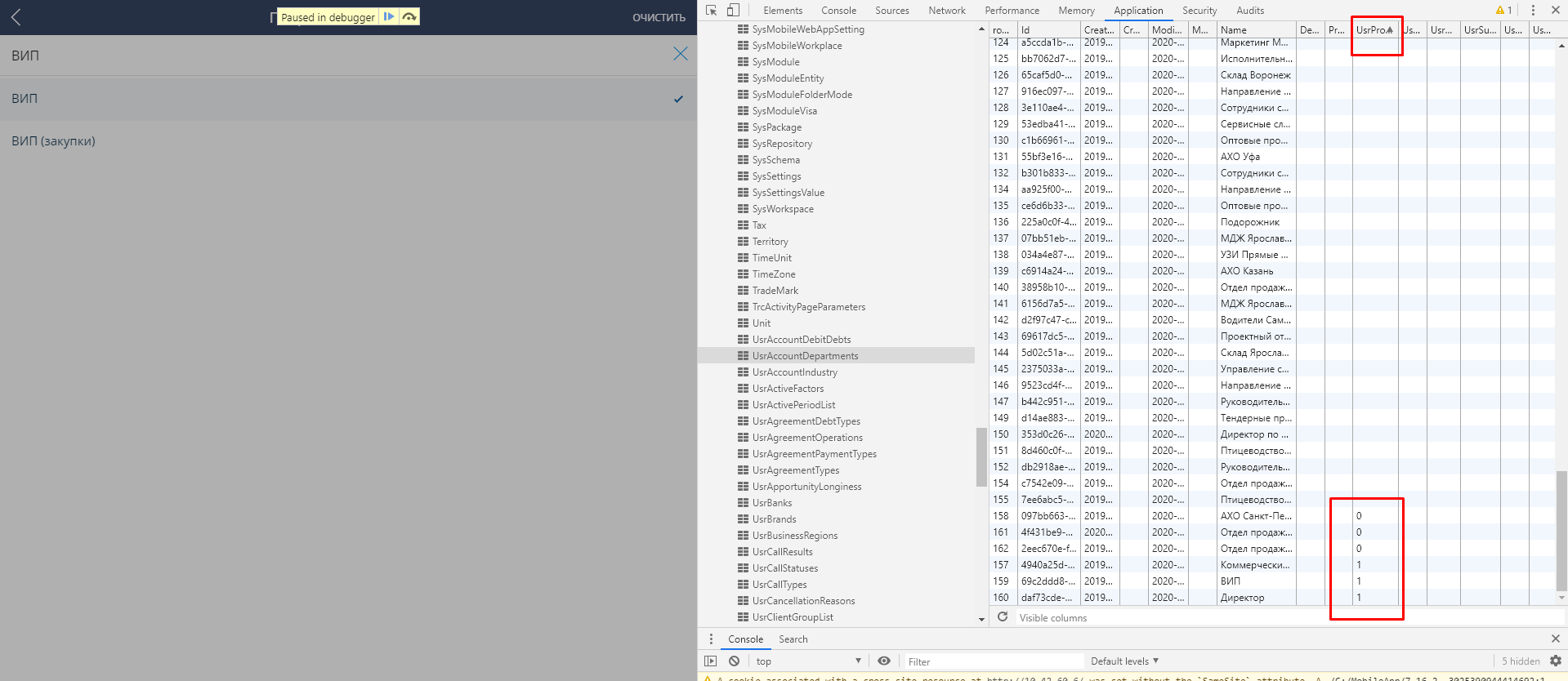Viewport: 1568px width, 681px height.
Task: Click the Unit table icon
Action: point(743,323)
